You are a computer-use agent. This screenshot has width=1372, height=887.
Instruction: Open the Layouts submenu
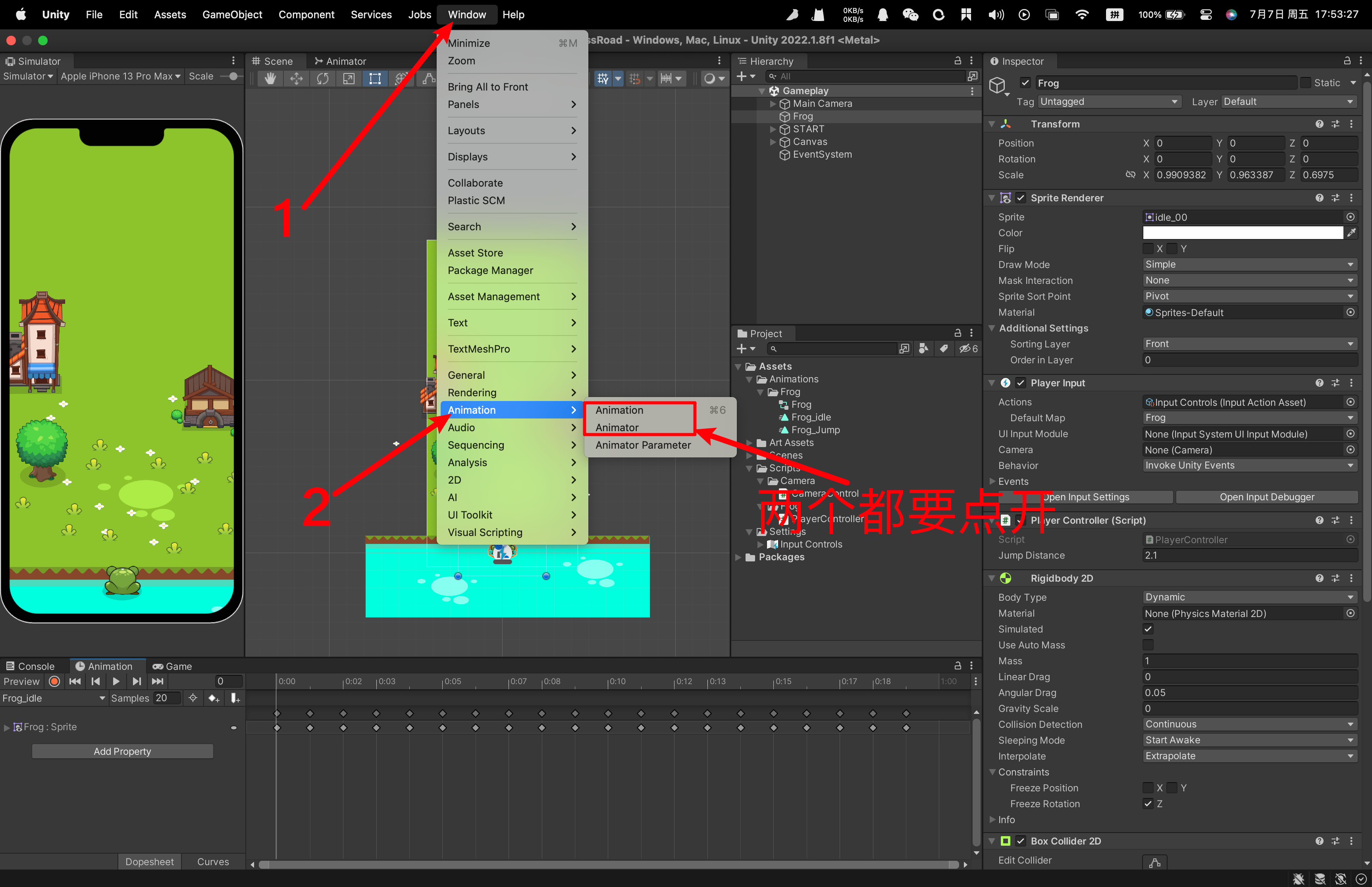point(512,131)
